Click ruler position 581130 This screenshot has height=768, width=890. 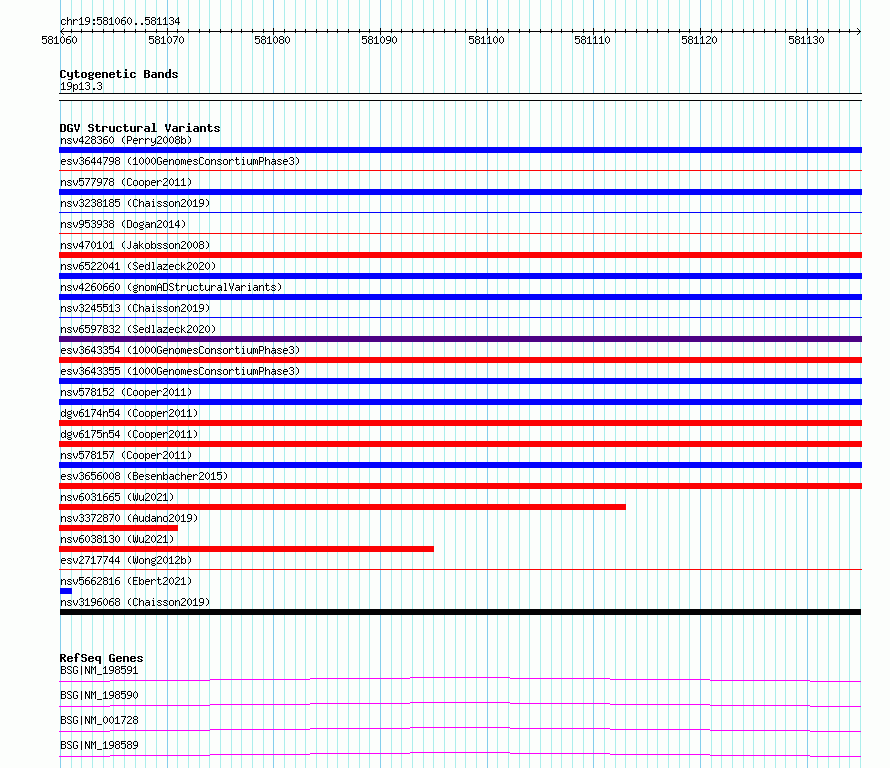[x=806, y=40]
